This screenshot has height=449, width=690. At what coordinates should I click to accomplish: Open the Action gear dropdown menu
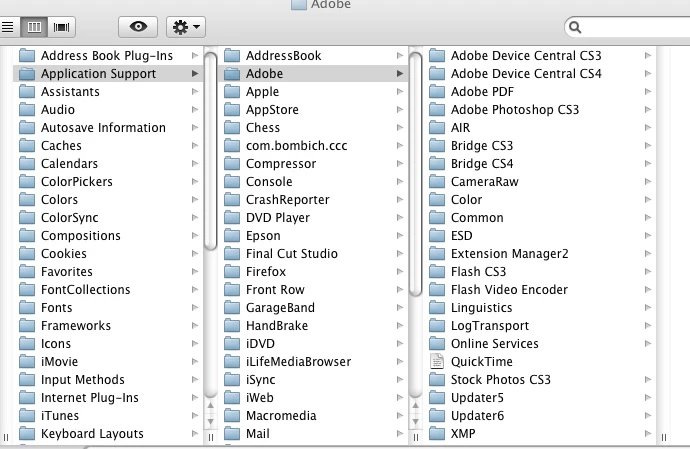tap(186, 27)
